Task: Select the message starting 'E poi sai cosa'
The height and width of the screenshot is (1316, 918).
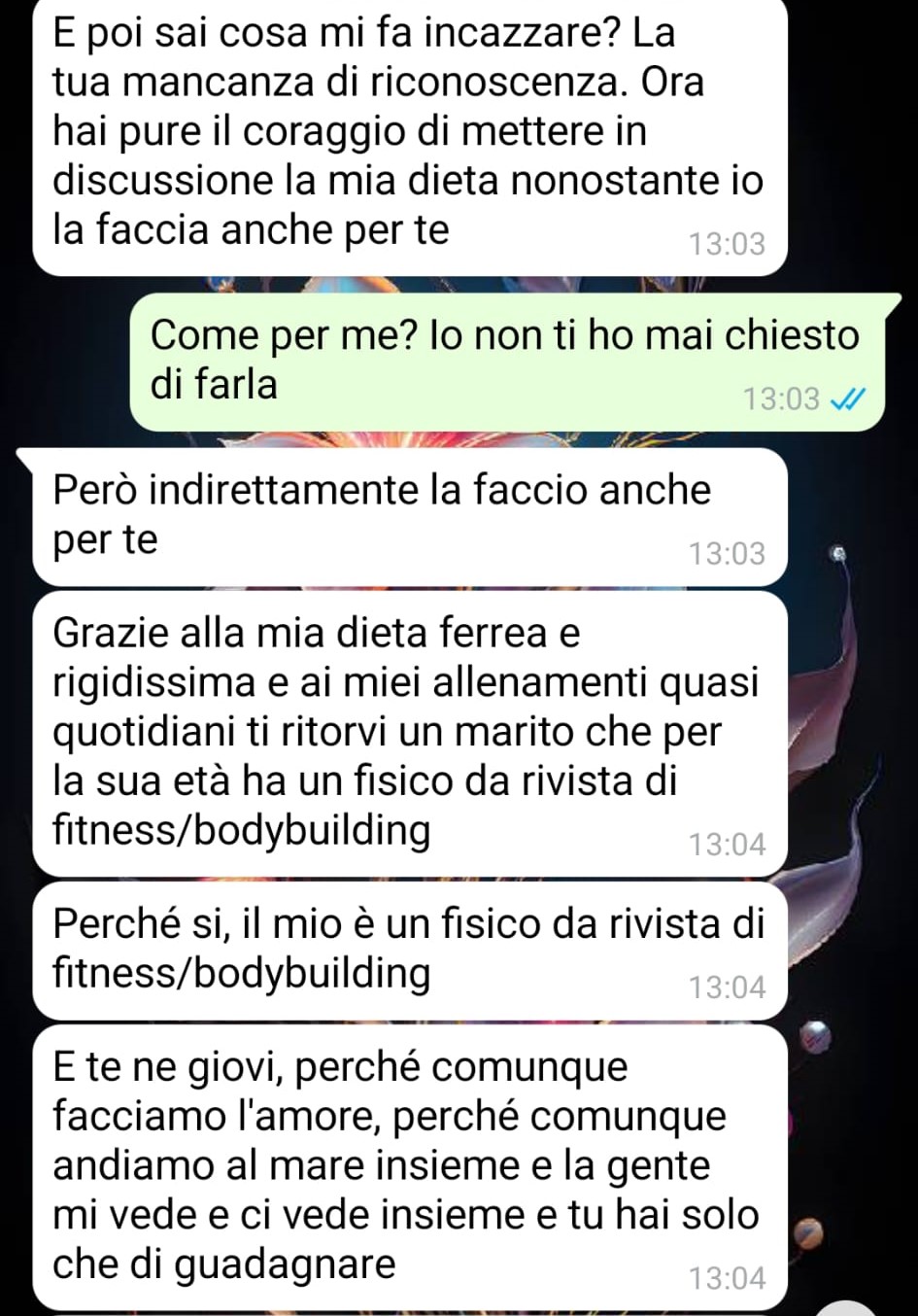Action: point(409,136)
